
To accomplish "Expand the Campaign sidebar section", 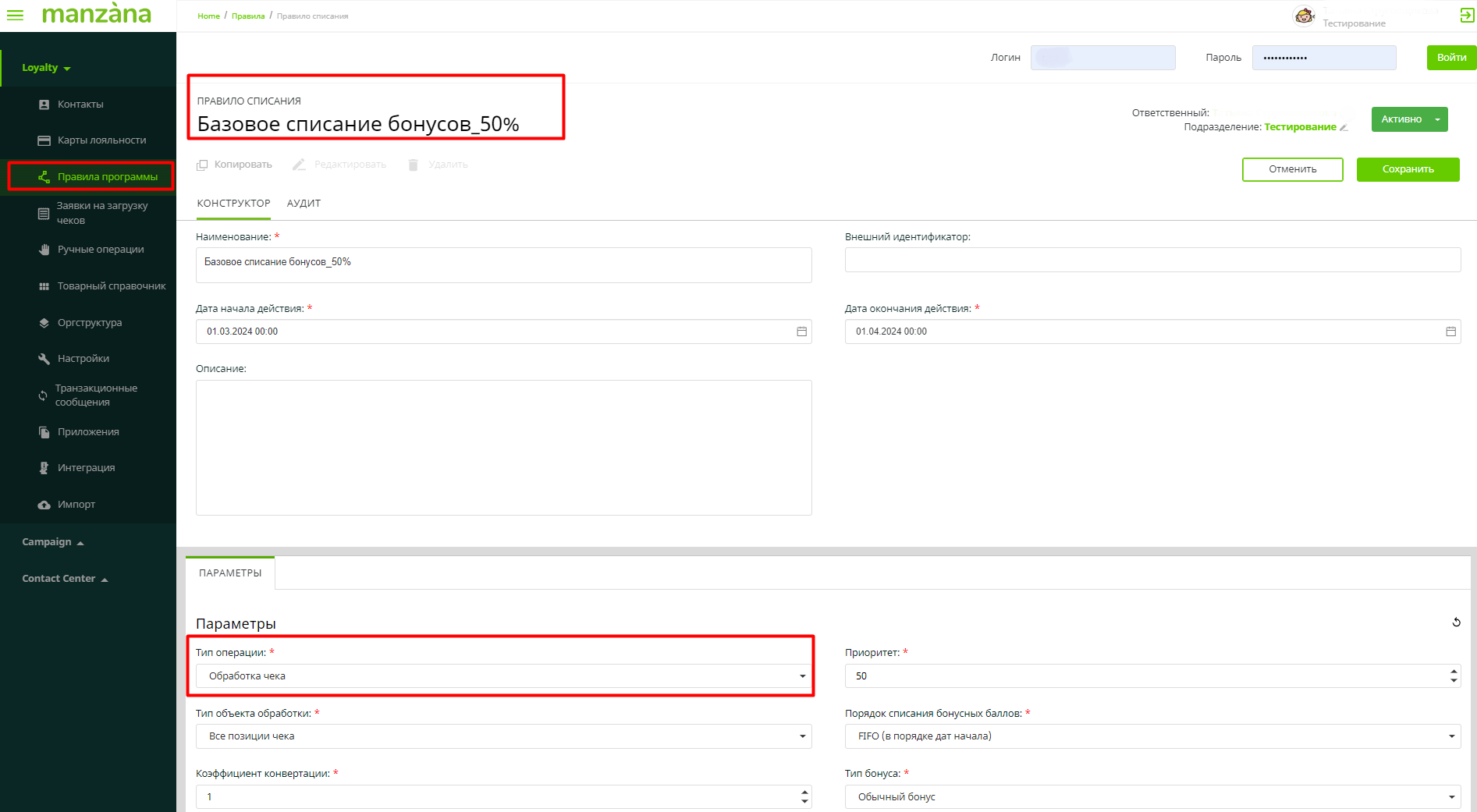I will [52, 542].
